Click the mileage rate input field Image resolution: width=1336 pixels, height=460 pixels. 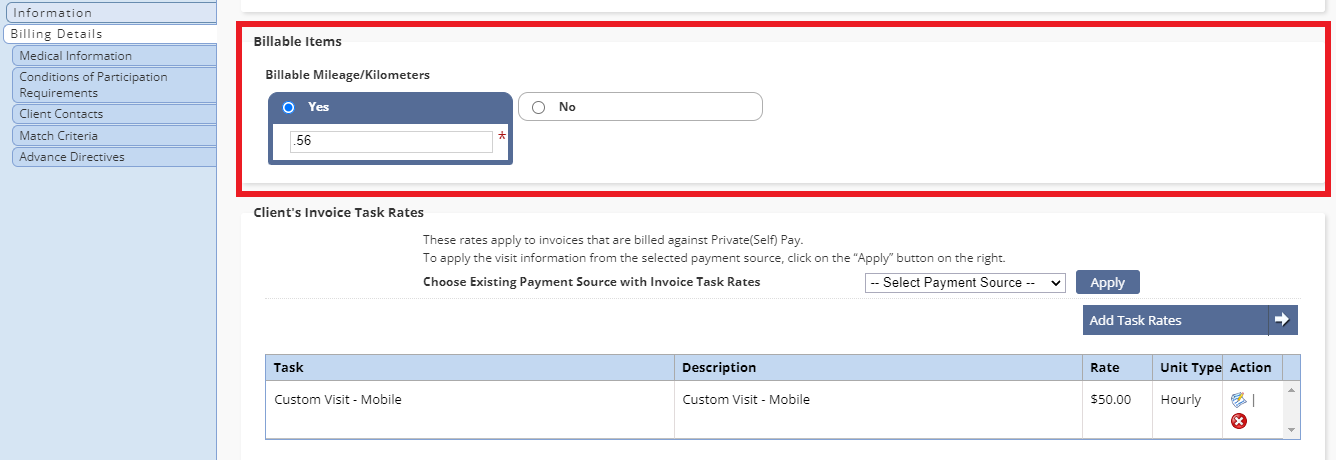coord(391,141)
